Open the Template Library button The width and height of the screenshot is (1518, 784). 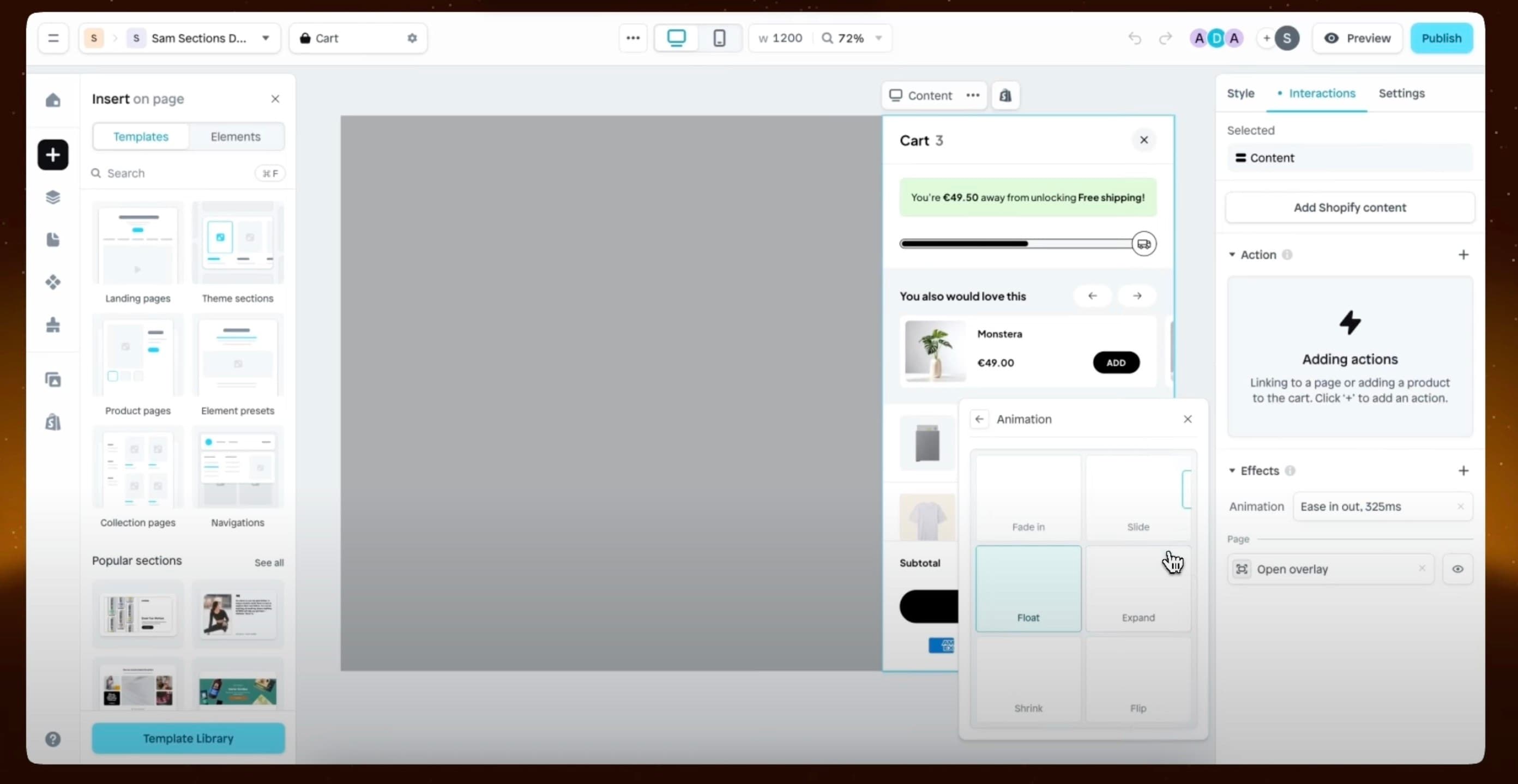pyautogui.click(x=188, y=739)
